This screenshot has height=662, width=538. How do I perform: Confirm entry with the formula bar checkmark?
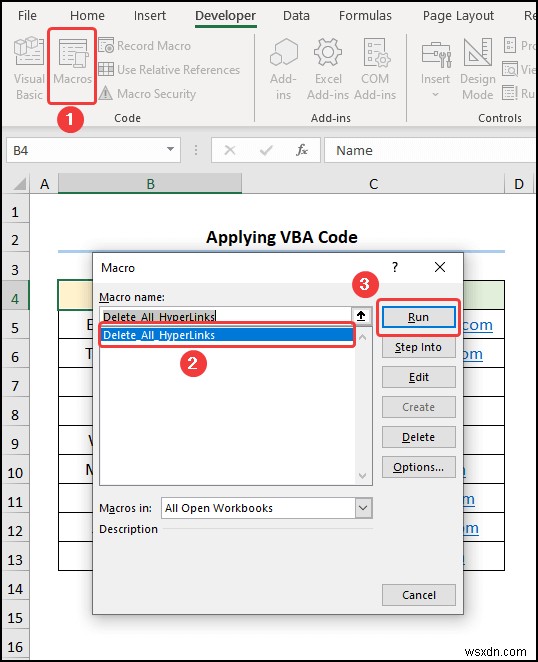(266, 150)
